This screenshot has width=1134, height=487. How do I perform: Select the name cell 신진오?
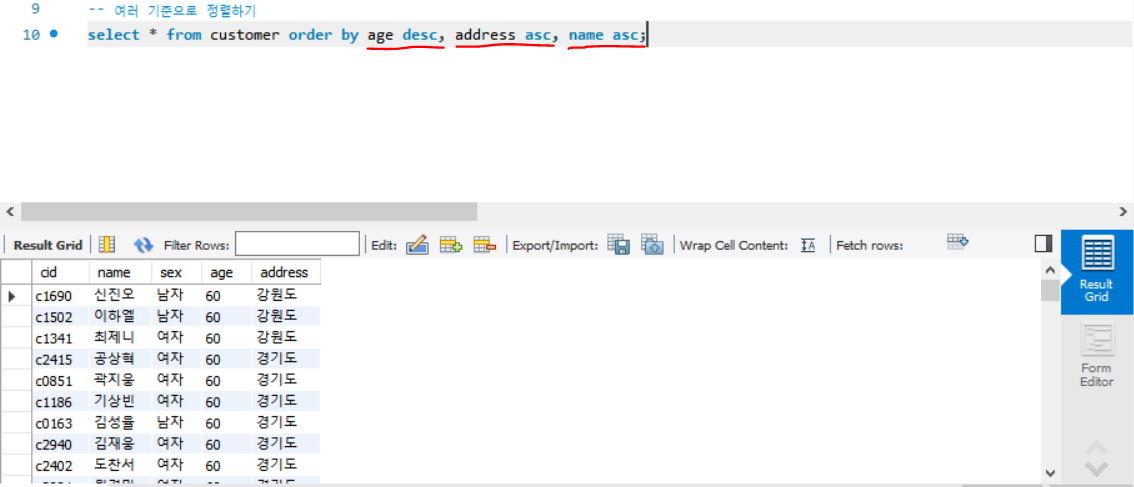120,296
